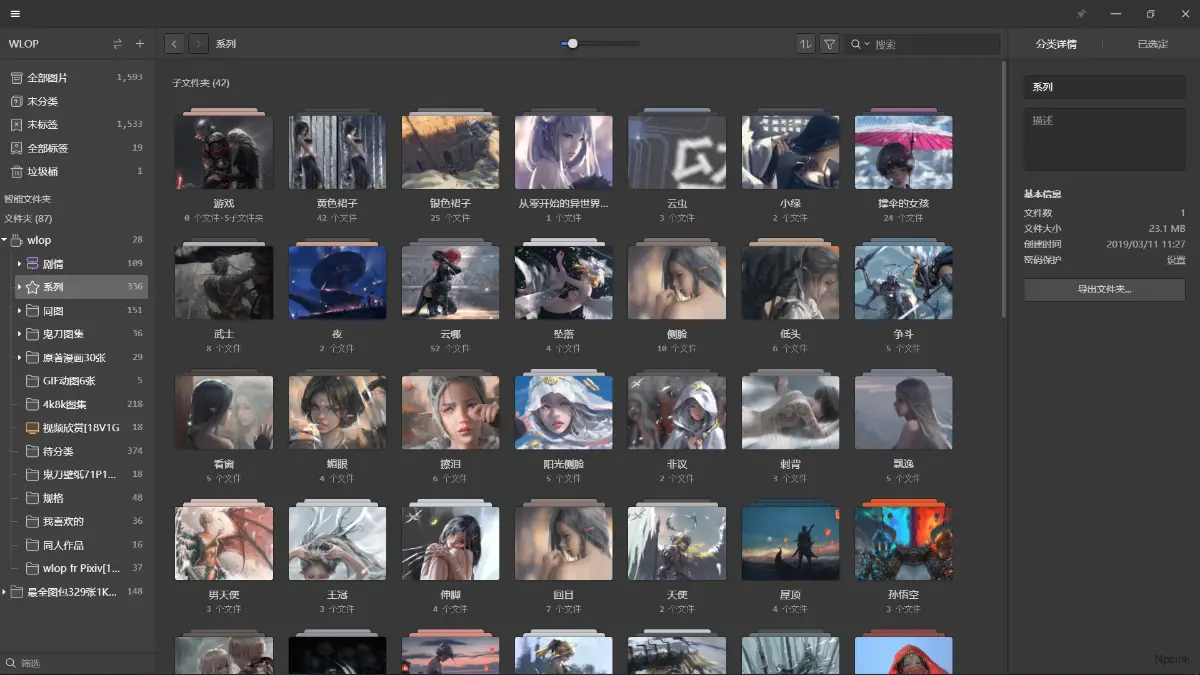The width and height of the screenshot is (1200, 675).
Task: Select 未标签 in the sidebar
Action: click(x=43, y=125)
